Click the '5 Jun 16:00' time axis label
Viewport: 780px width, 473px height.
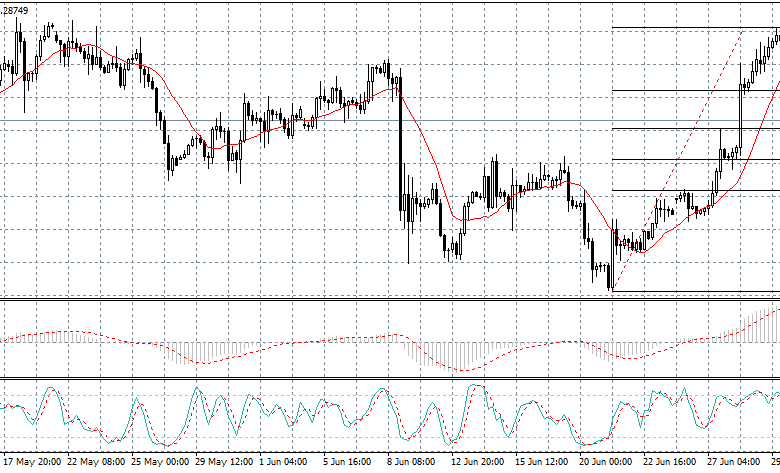[350, 463]
